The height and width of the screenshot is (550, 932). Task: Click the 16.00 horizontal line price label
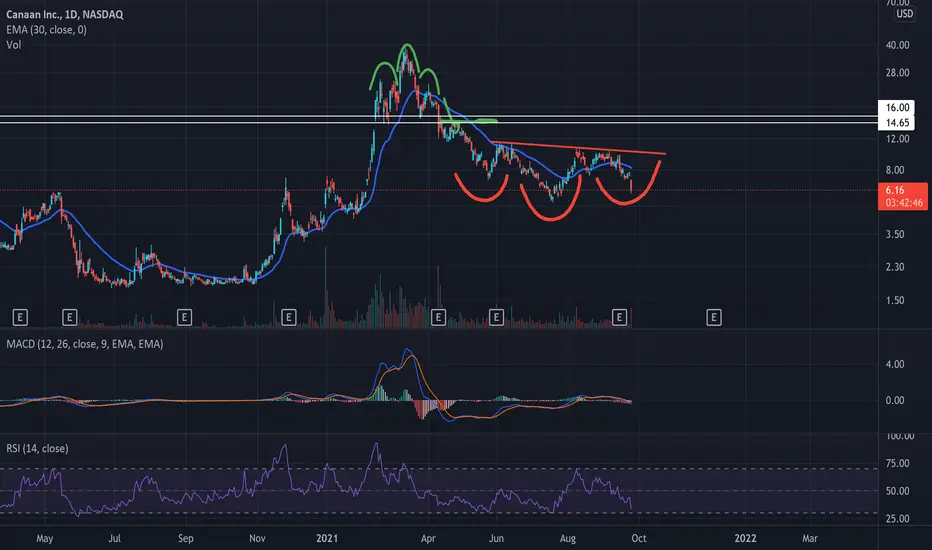pyautogui.click(x=897, y=108)
